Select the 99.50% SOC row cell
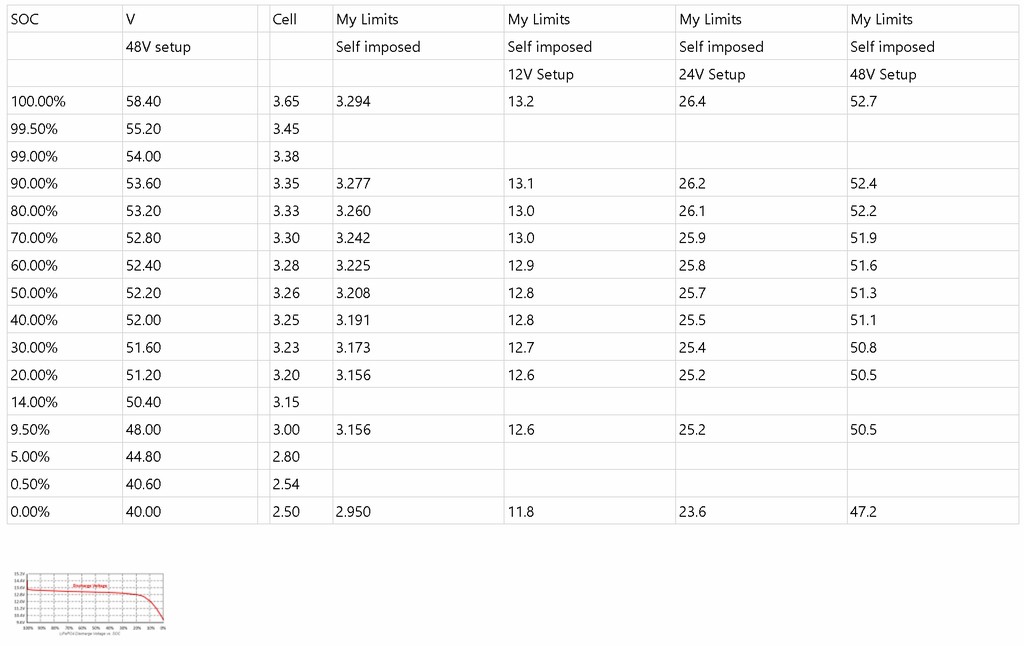Image resolution: width=1024 pixels, height=646 pixels. 65,129
